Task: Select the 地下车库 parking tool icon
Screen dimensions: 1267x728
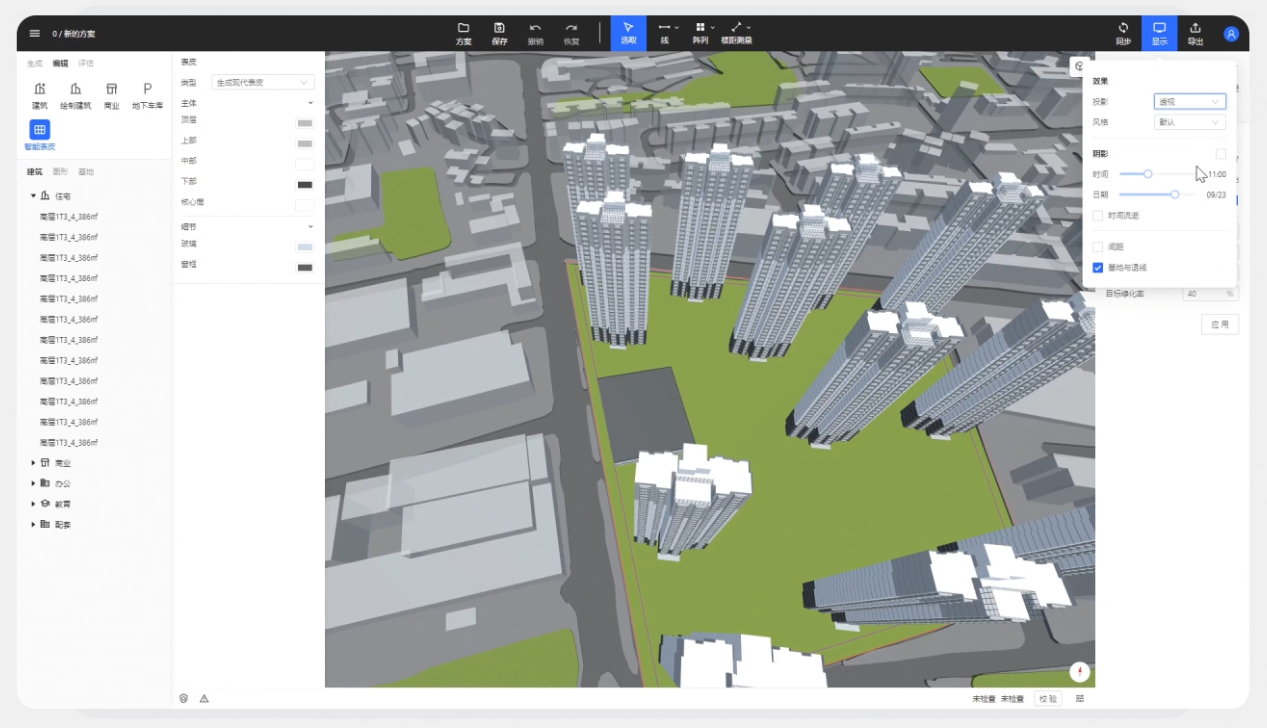Action: [147, 90]
